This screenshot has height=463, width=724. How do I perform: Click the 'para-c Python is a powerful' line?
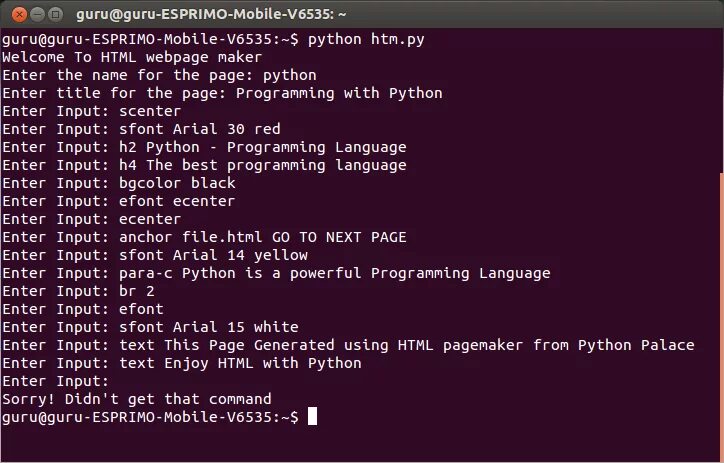click(x=334, y=273)
